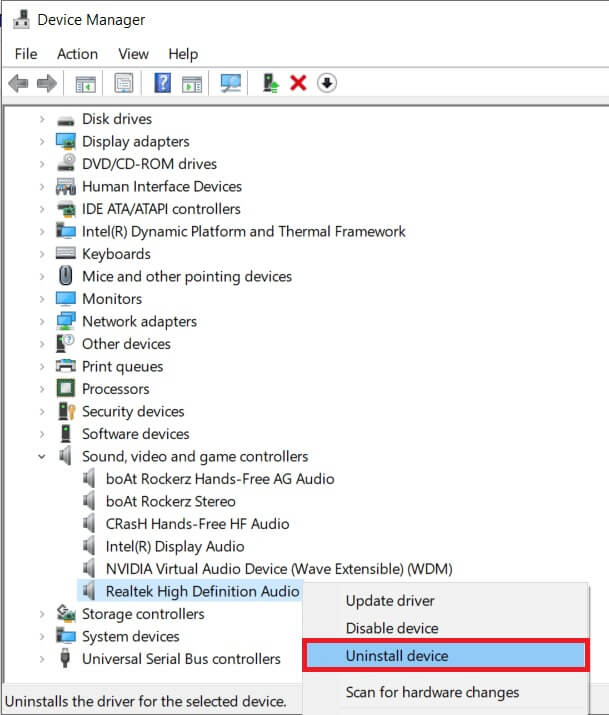Expand the Disk drives node
Screen dimensions: 609x715
pos(42,119)
